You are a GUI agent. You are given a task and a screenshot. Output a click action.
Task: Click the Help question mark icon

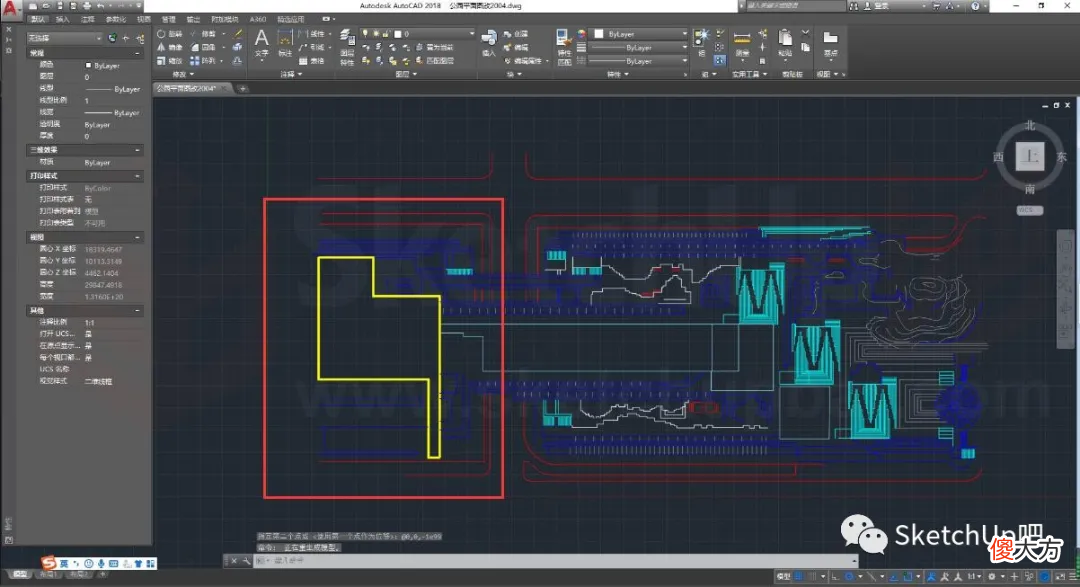(x=975, y=6)
